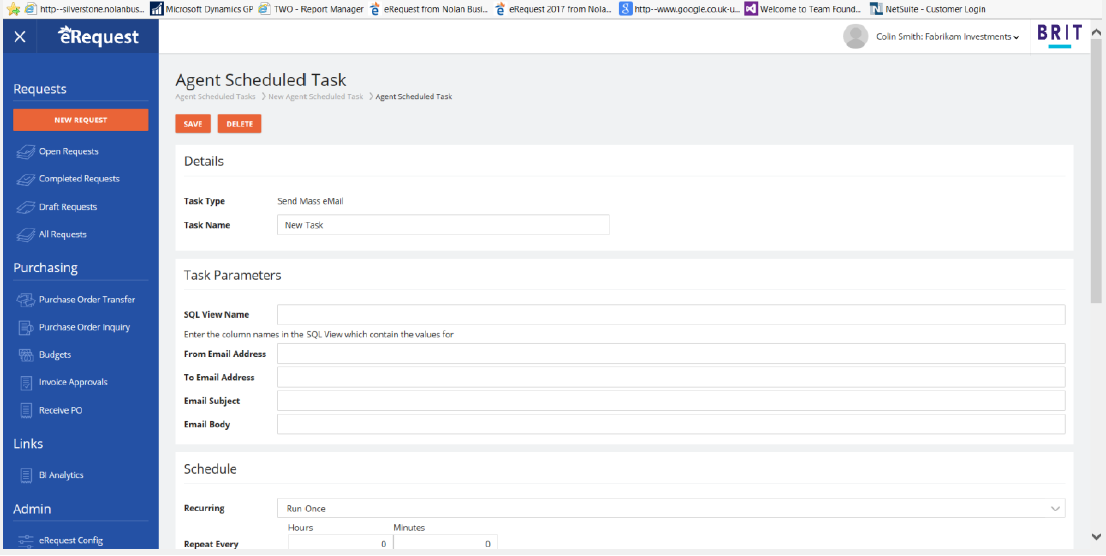
Task: Open the Recurring dropdown
Action: (x=670, y=508)
